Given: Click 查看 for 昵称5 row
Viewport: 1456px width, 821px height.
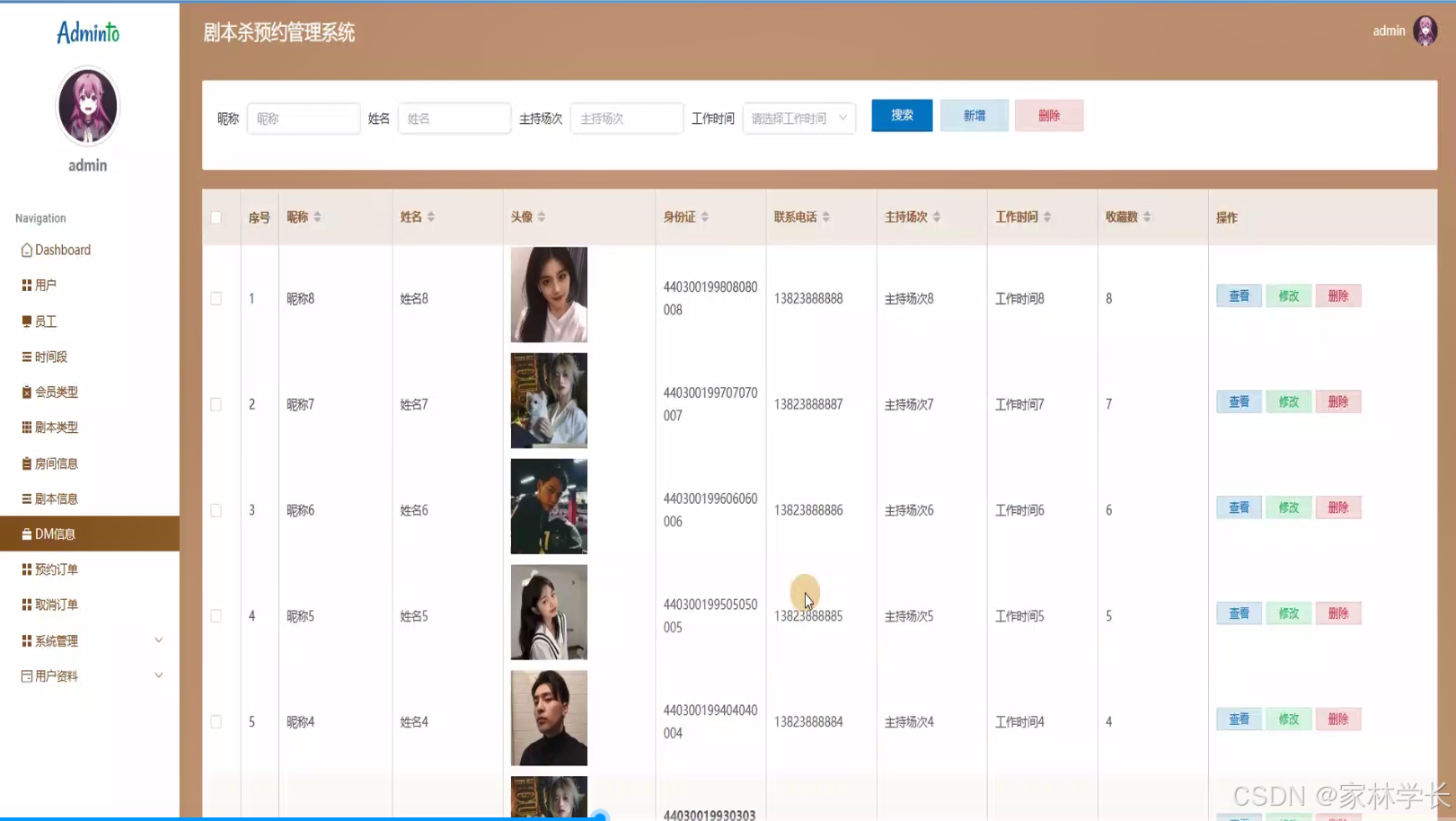Looking at the screenshot, I should coord(1239,614).
